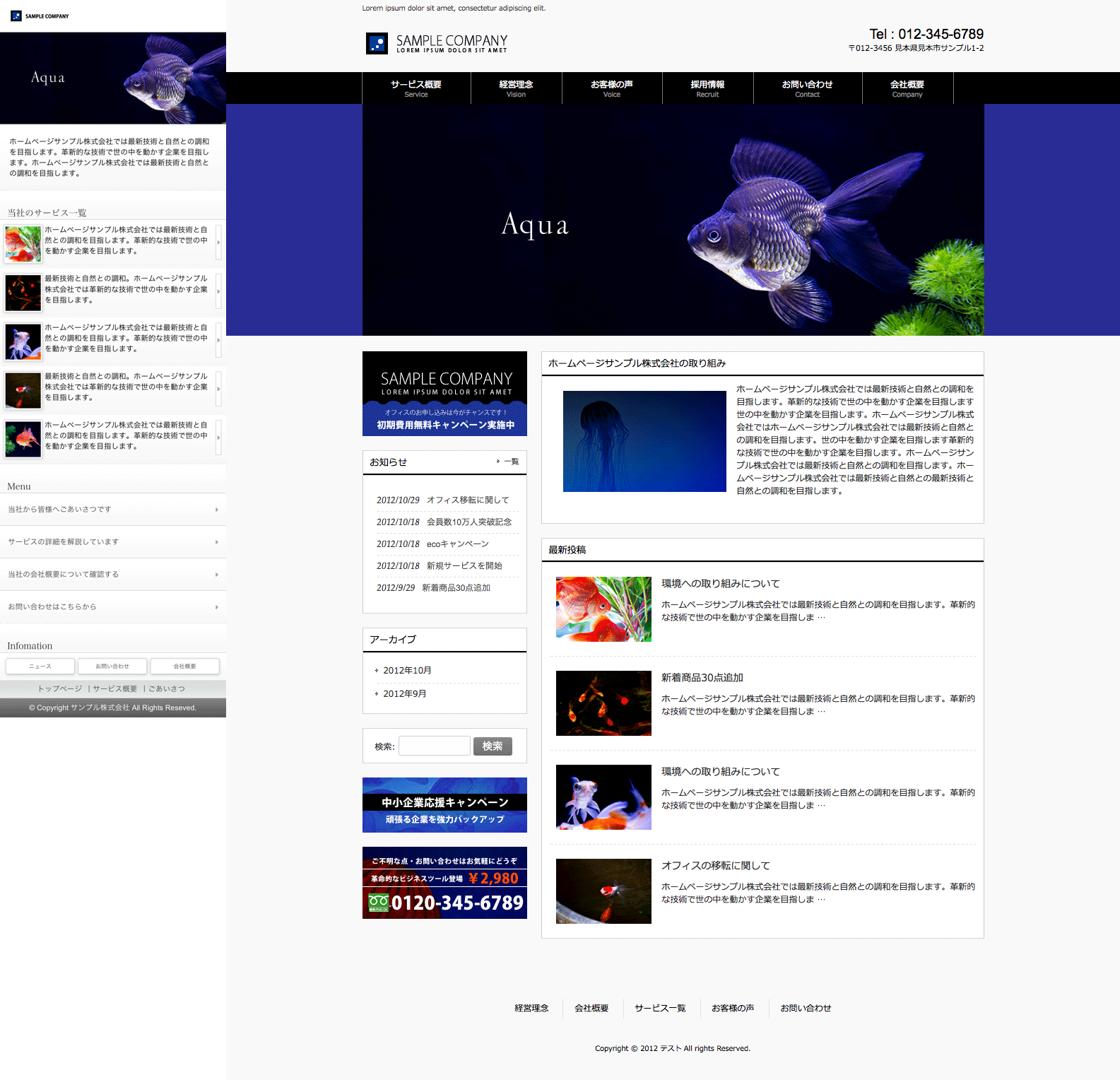Click the jellyfish image in the company section
1120x1080 pixels.
click(x=644, y=441)
